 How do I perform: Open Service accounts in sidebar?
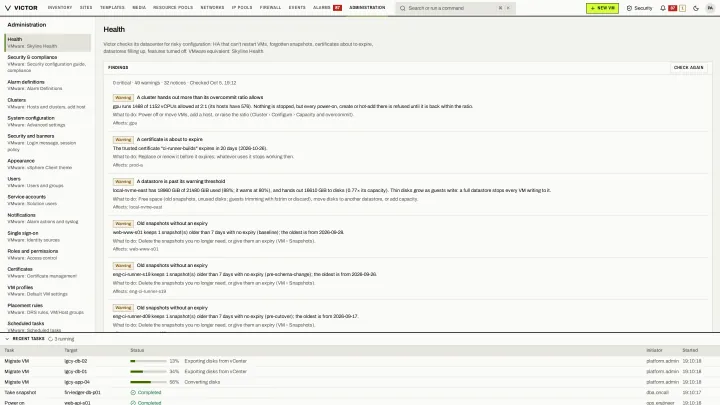pyautogui.click(x=48, y=200)
